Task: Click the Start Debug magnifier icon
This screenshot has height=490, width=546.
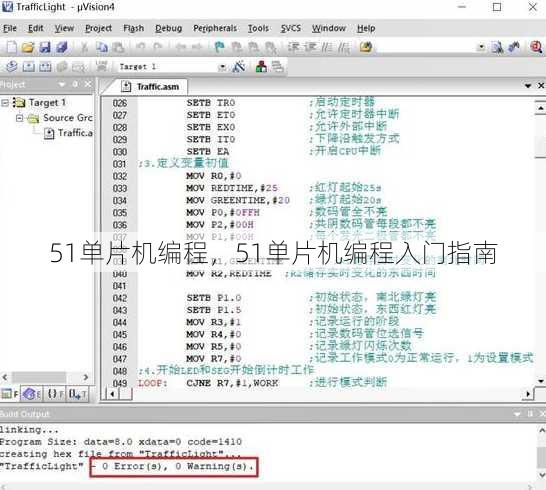Action: coord(536,47)
